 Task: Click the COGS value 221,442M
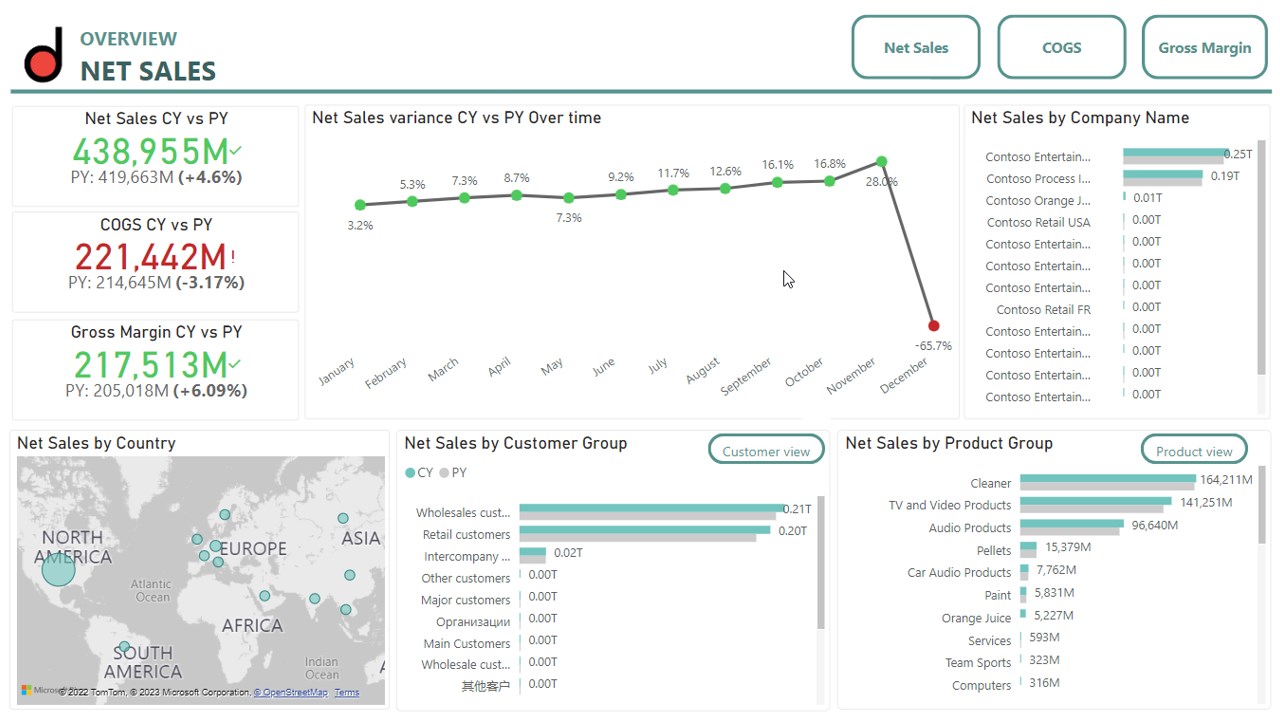coord(150,258)
